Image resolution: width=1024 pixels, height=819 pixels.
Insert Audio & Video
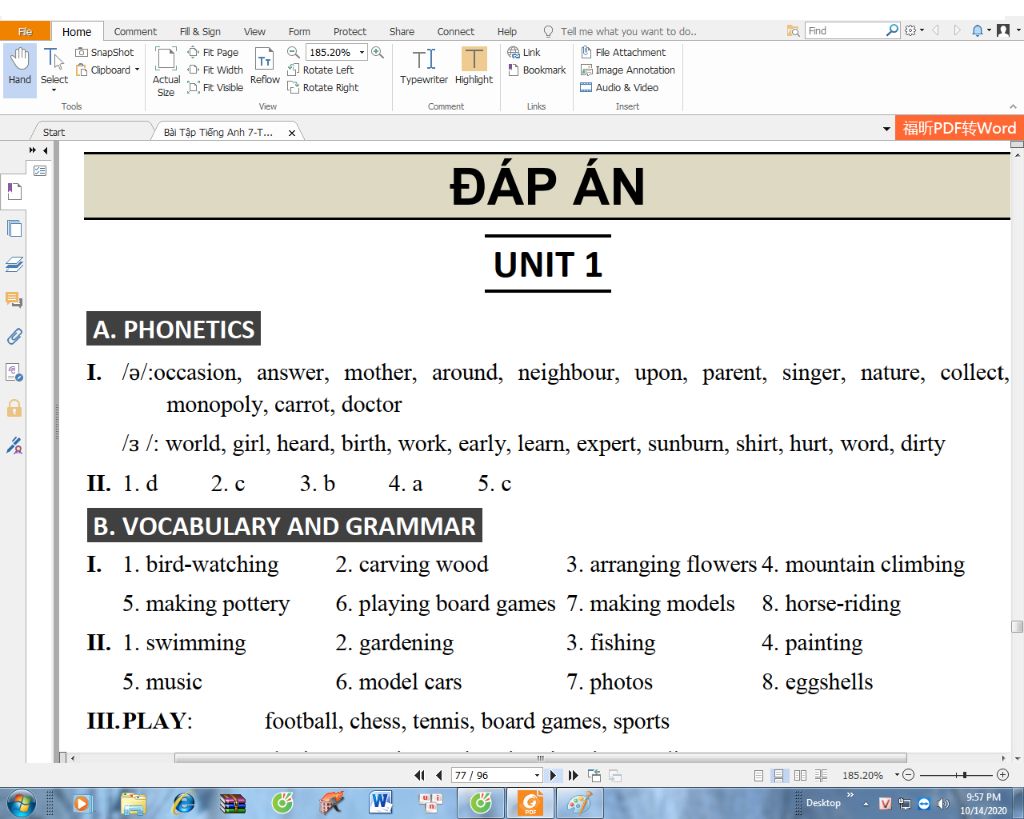pos(619,88)
